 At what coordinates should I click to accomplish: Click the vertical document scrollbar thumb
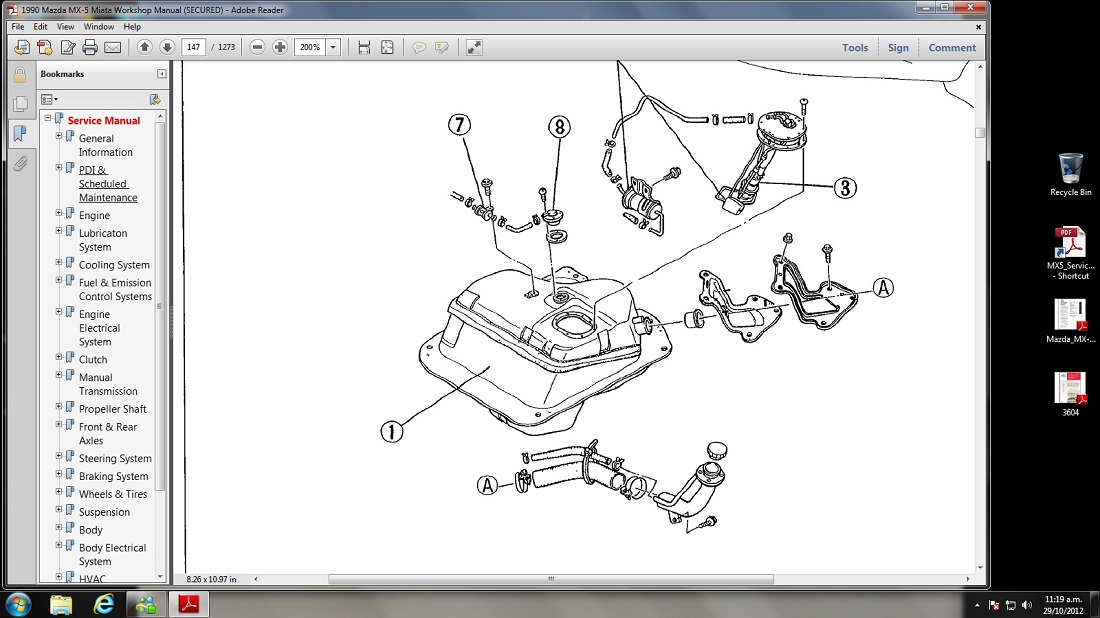click(980, 133)
